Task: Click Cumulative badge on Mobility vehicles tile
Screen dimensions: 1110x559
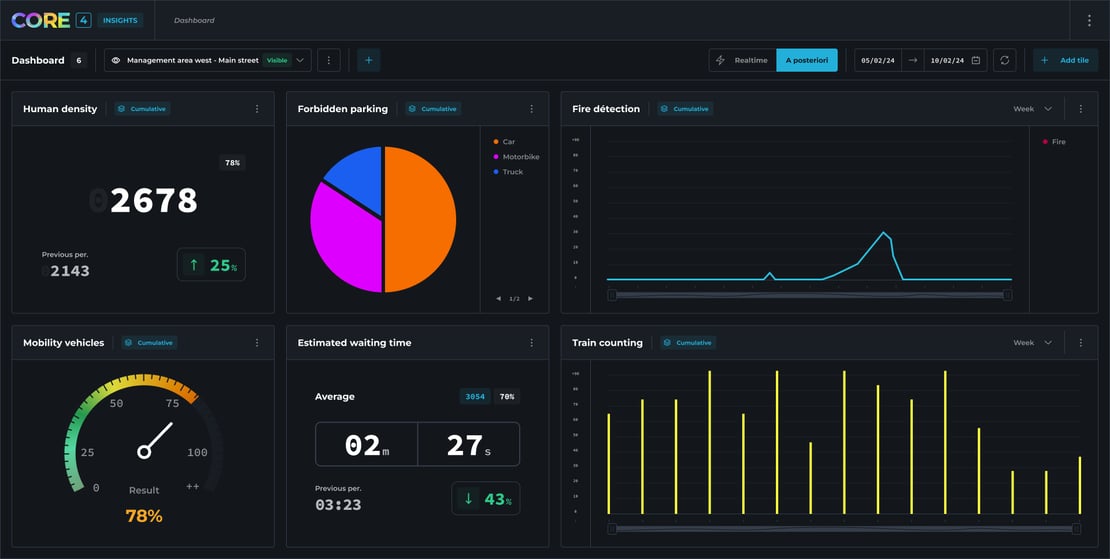Action: (149, 342)
